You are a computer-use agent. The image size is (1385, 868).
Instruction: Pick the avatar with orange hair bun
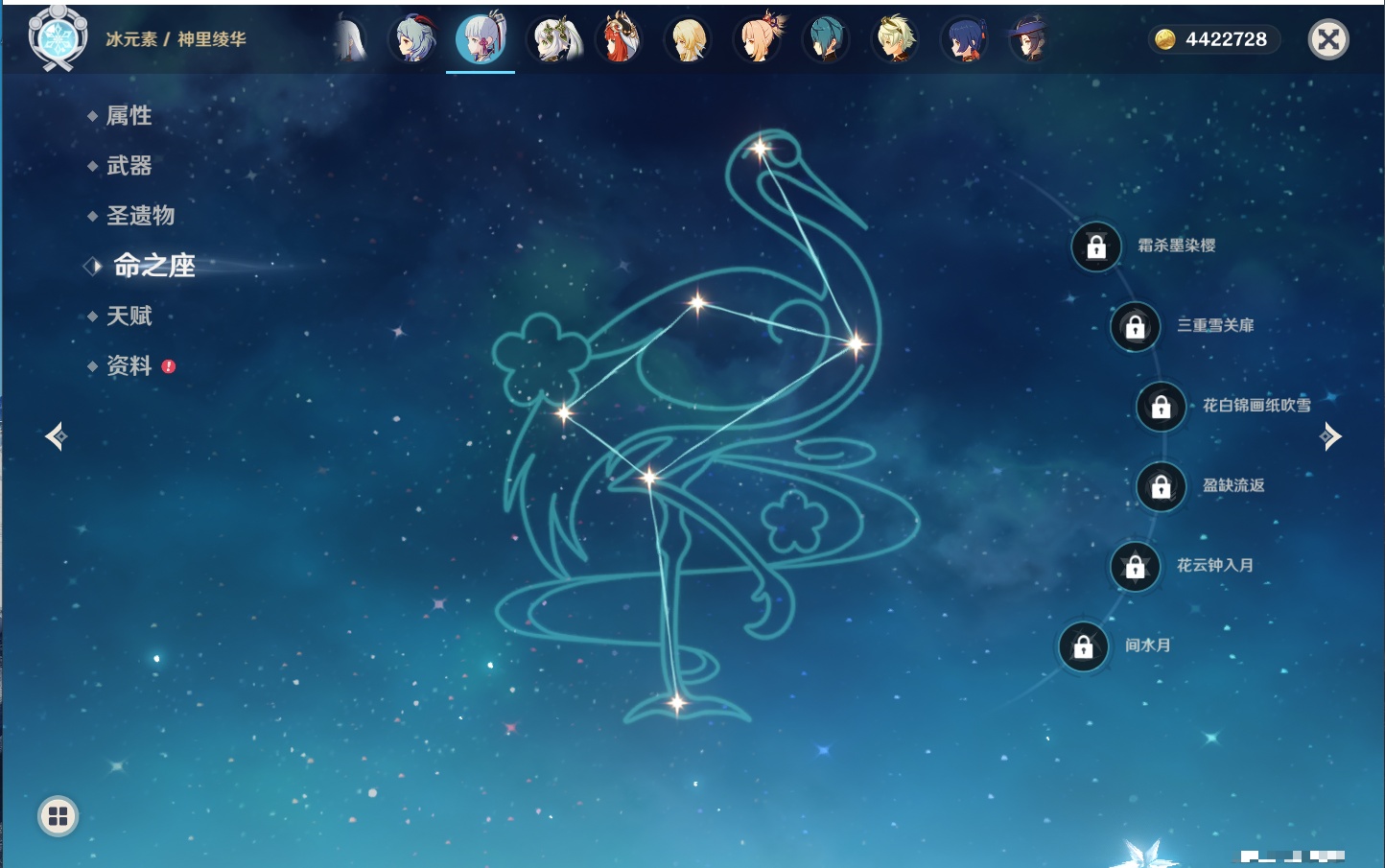(758, 40)
